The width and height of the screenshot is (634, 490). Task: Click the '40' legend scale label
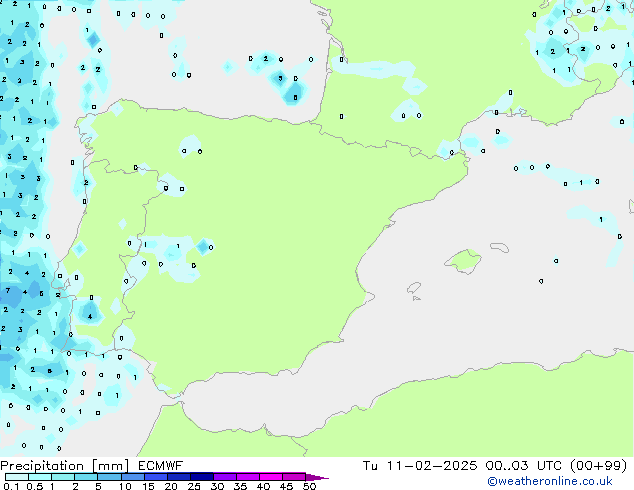click(263, 486)
